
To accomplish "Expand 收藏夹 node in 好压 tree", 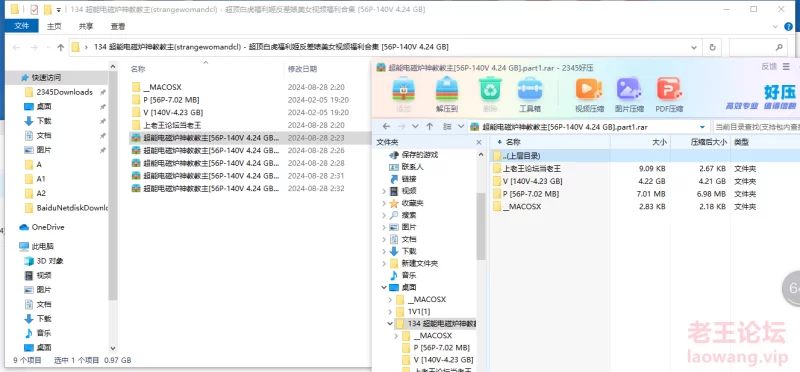I will coord(384,203).
